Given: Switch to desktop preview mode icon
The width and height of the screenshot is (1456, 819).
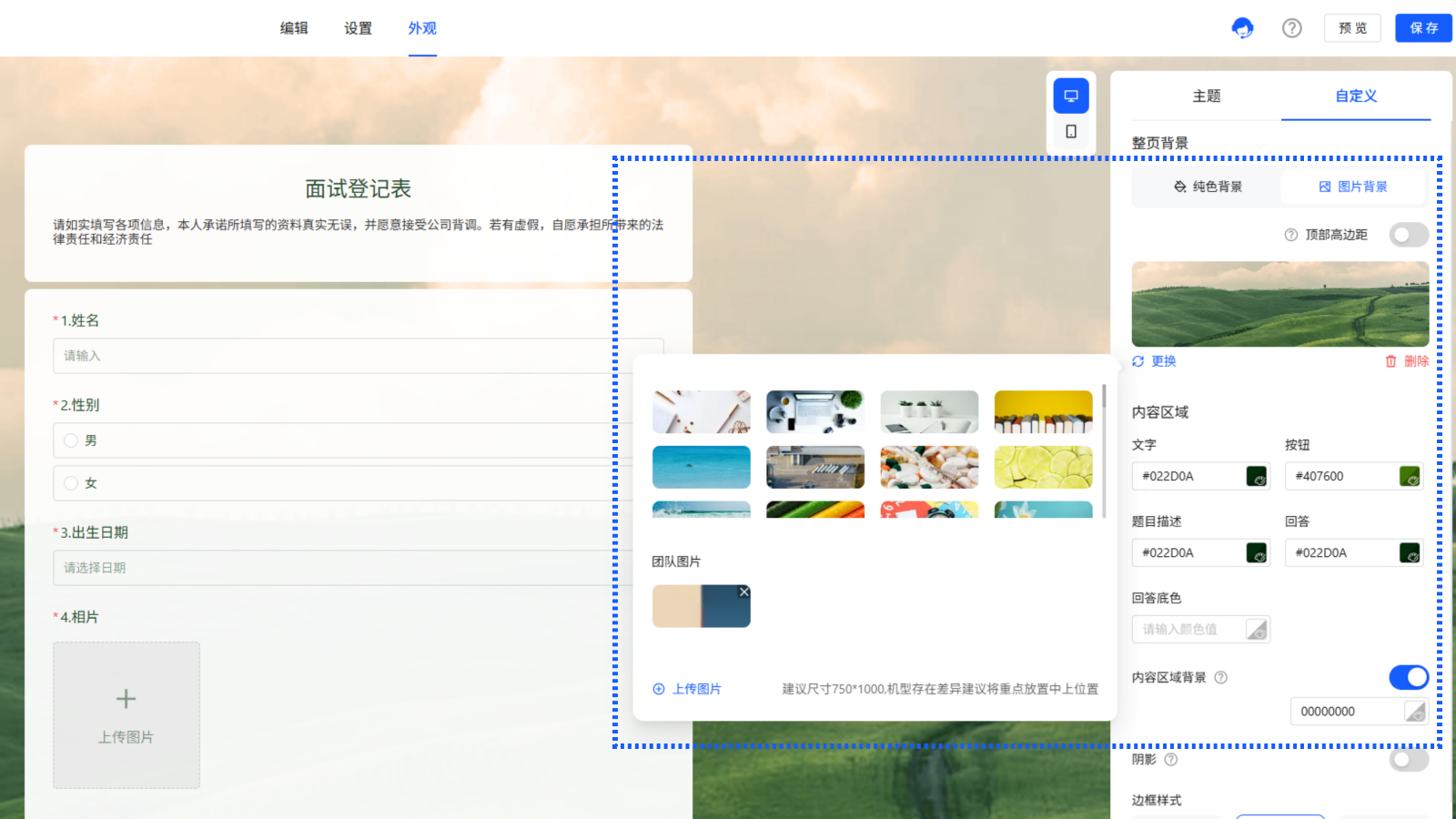Looking at the screenshot, I should [x=1071, y=96].
